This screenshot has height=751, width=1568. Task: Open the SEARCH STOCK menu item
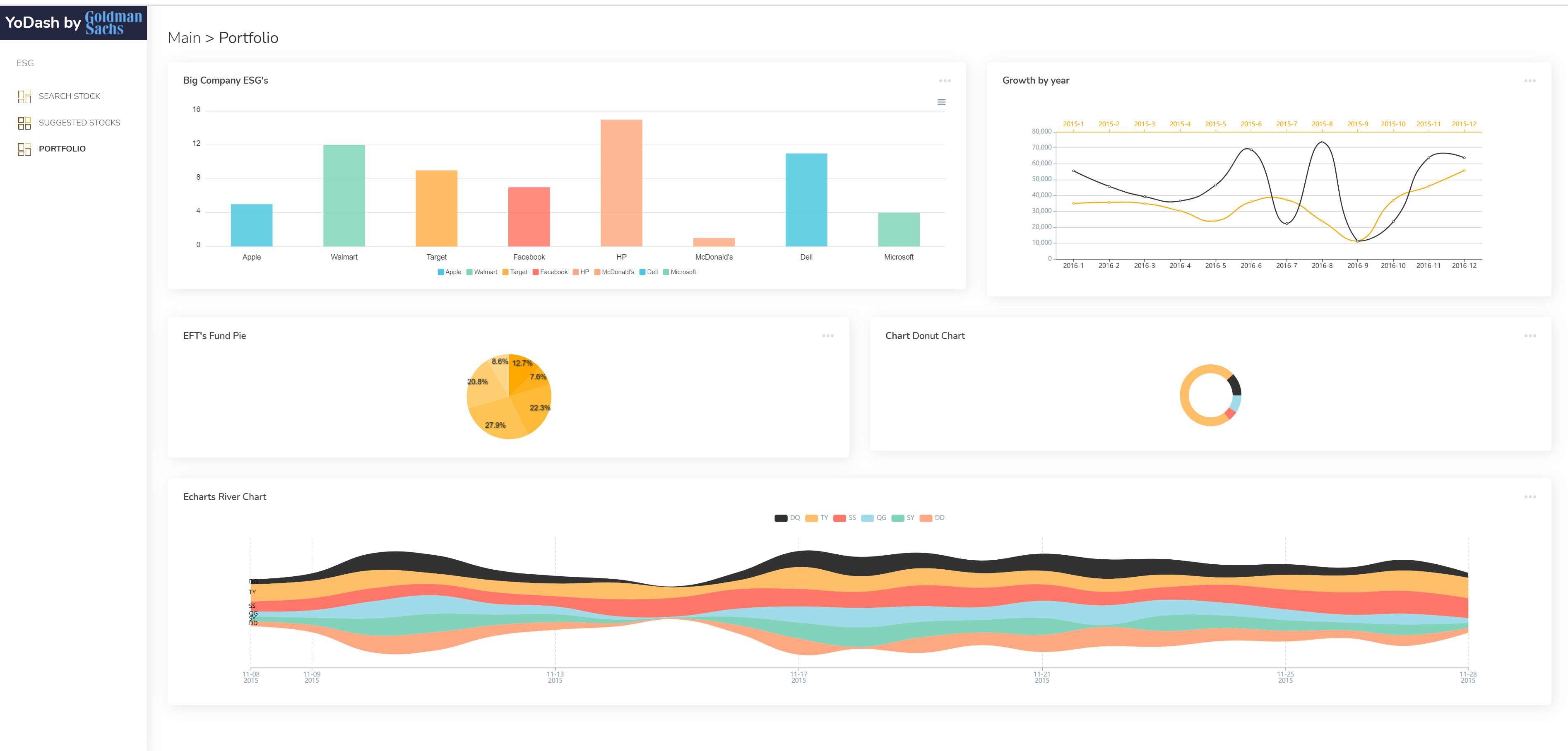[x=70, y=96]
